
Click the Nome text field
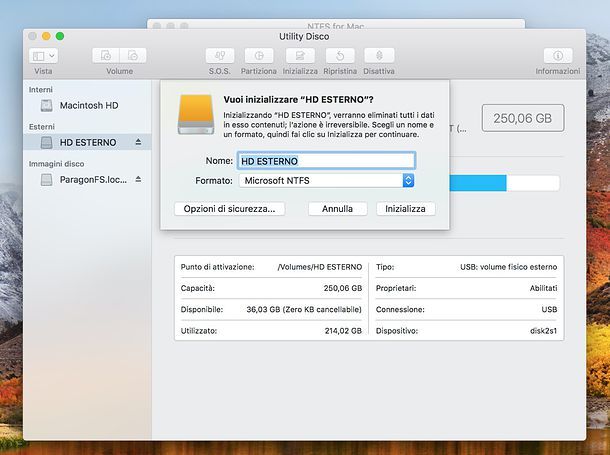point(326,161)
